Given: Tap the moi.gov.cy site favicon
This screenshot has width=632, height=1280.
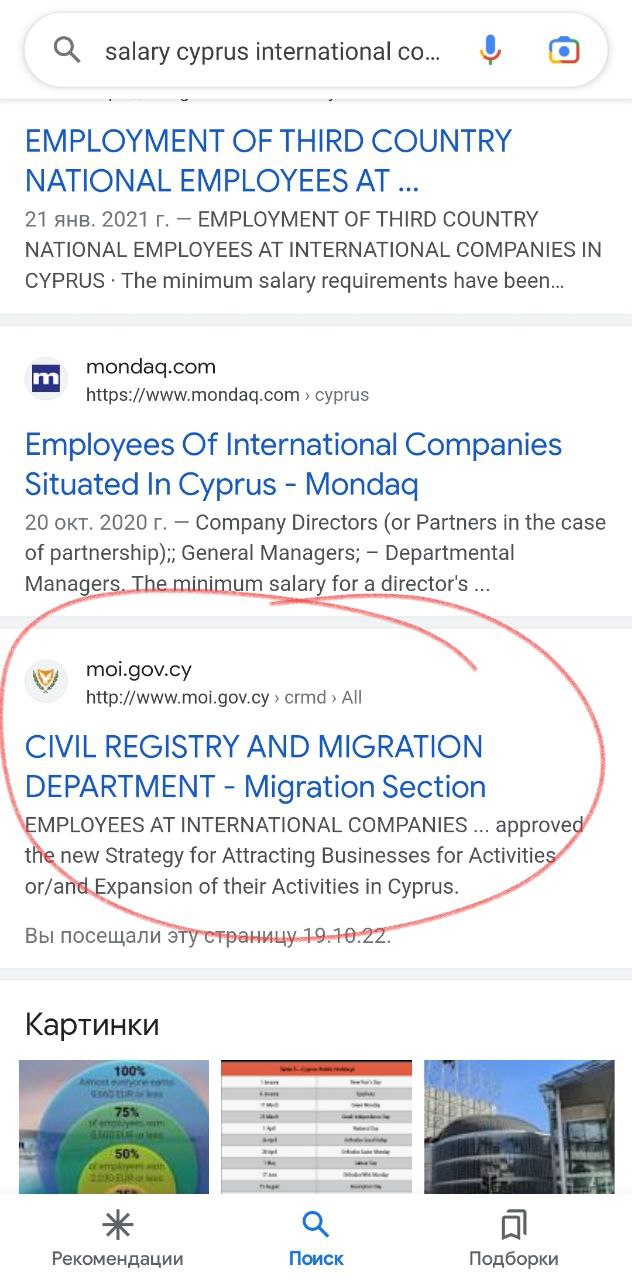Looking at the screenshot, I should click(46, 683).
